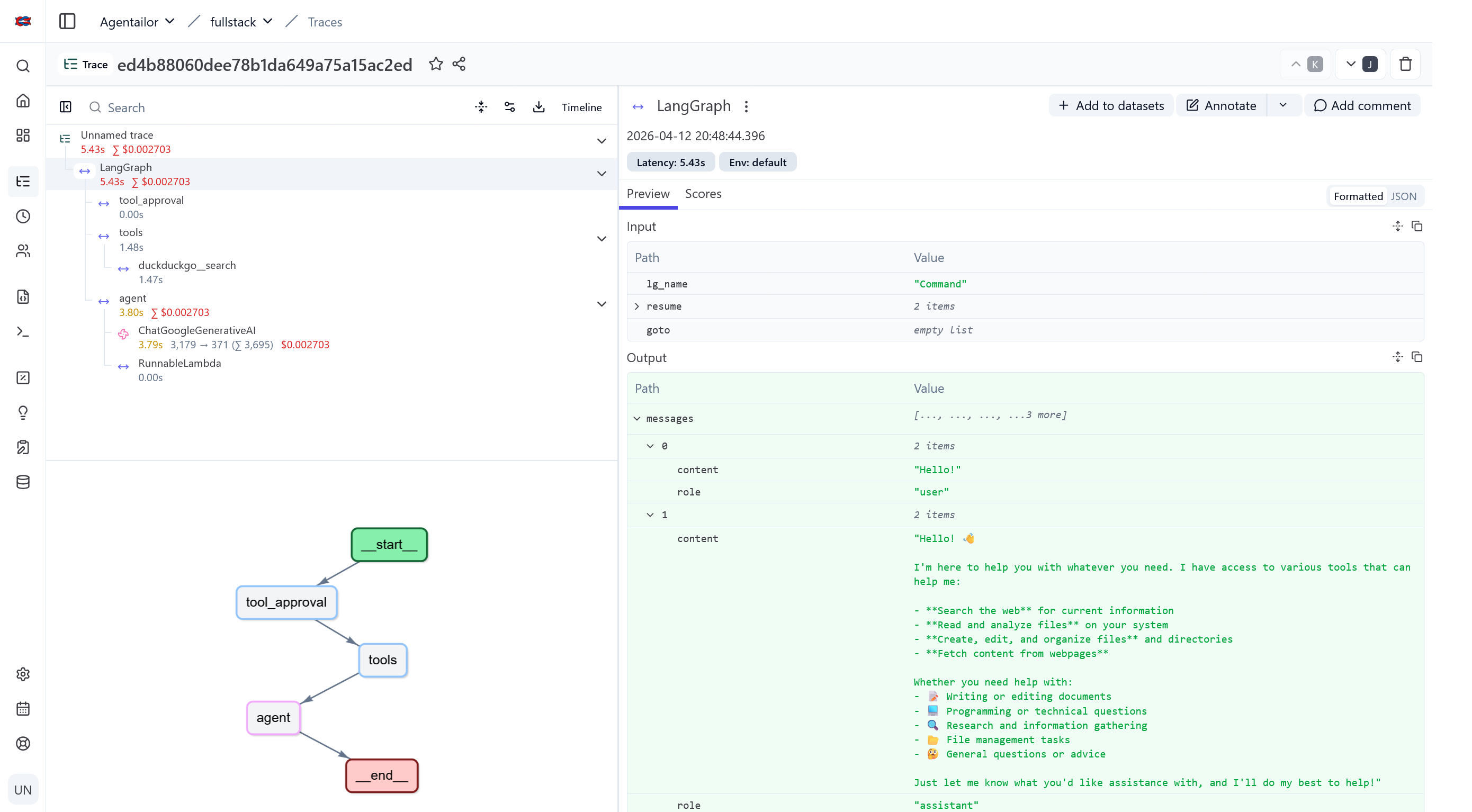This screenshot has width=1472, height=812.
Task: Click the agent graph node
Action: pos(273,718)
